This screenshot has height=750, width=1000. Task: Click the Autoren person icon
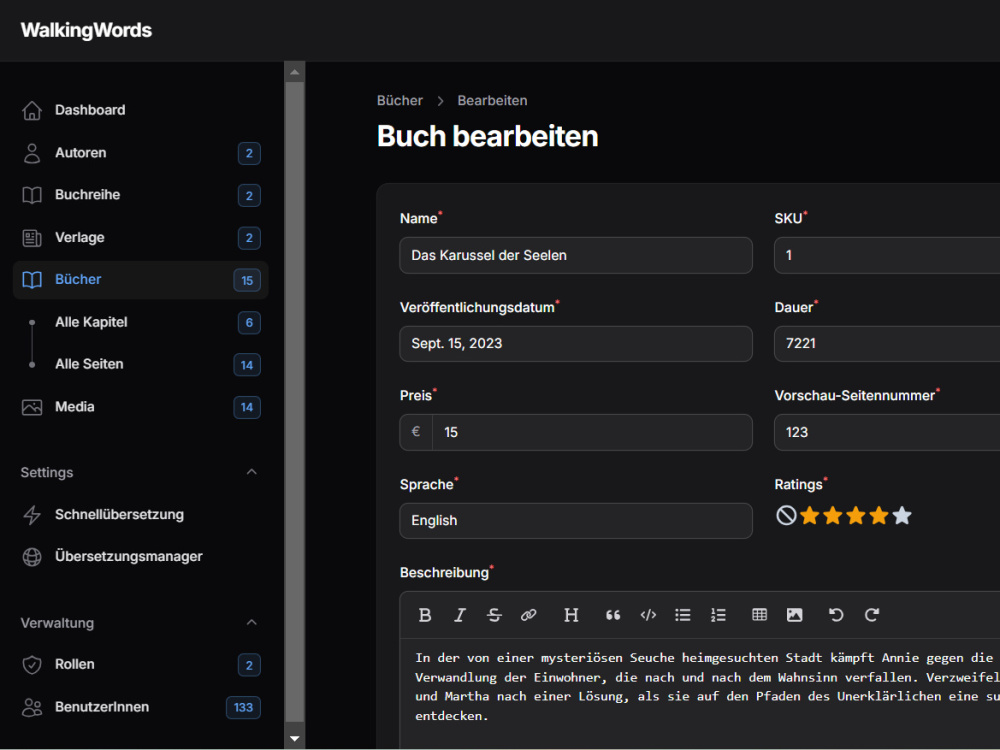(x=32, y=153)
